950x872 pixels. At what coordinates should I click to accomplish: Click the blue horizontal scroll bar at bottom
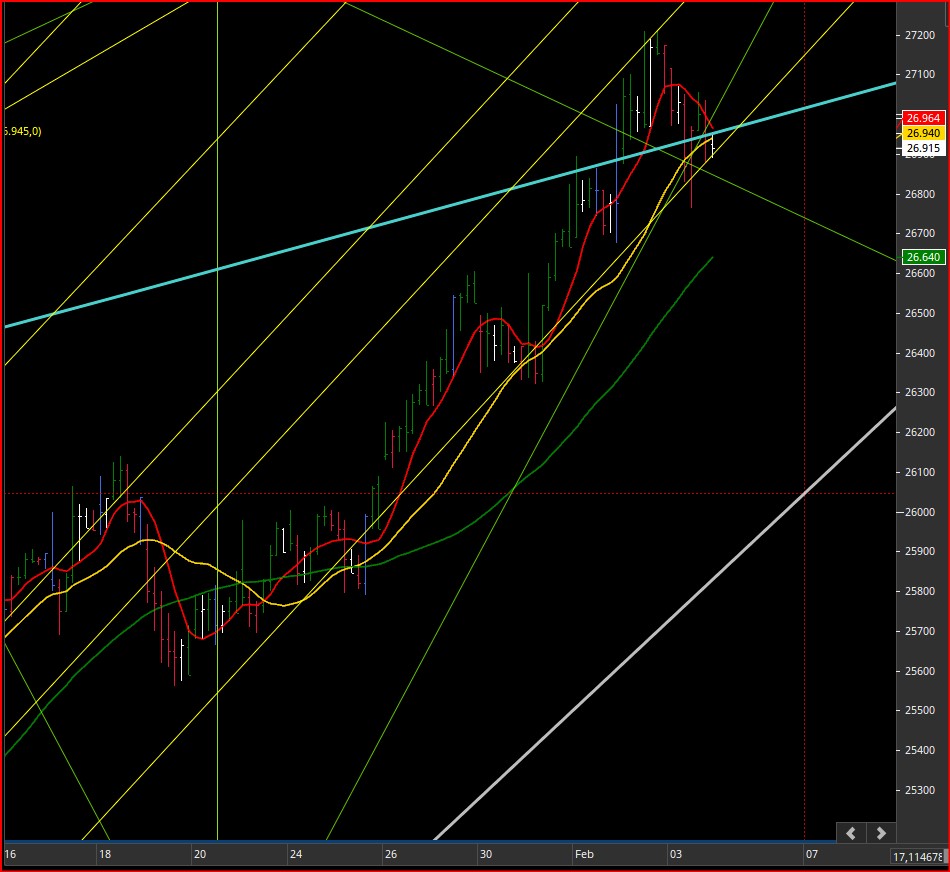pyautogui.click(x=404, y=841)
